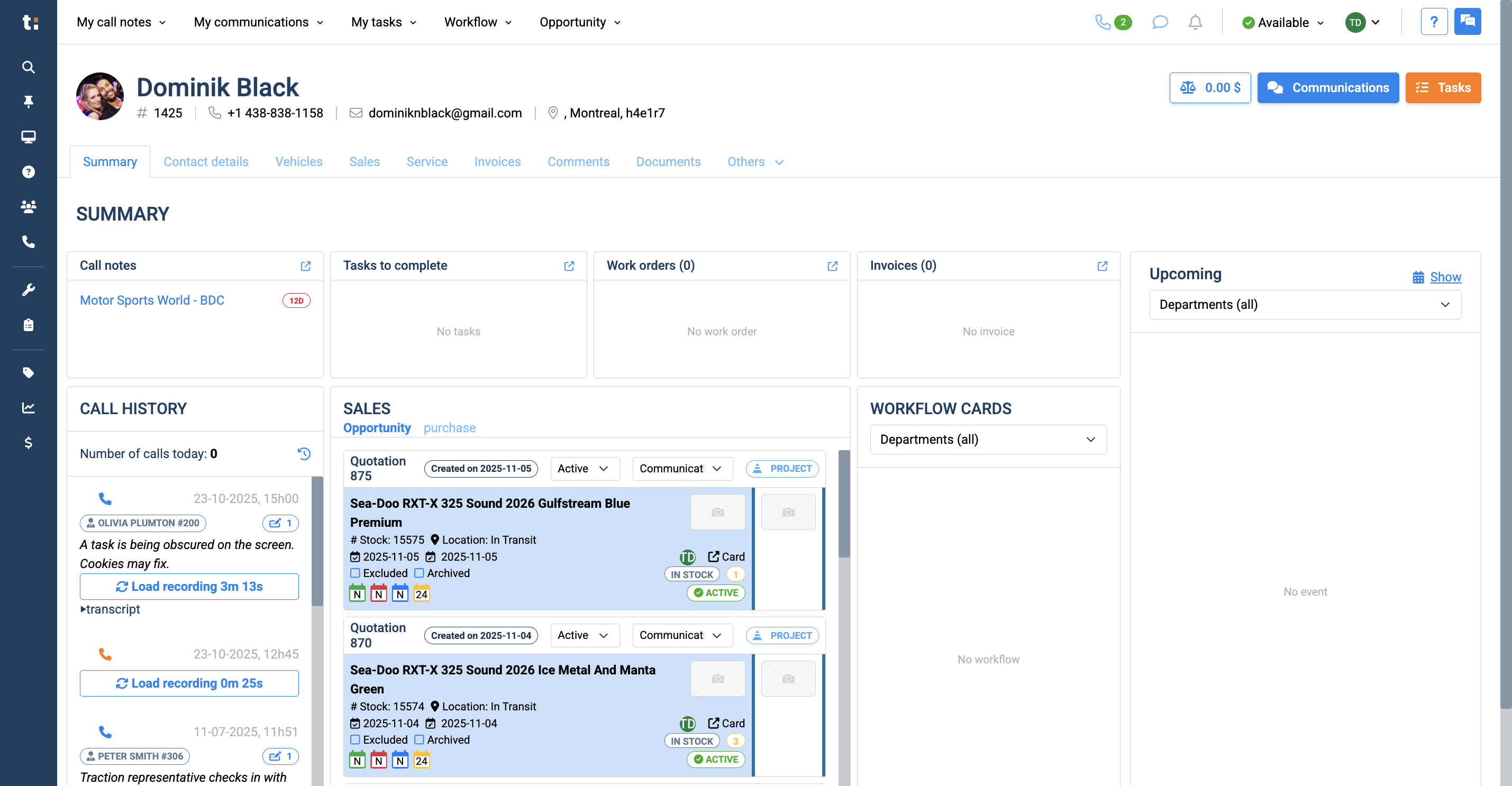Expand the Upcoming Departments (all) dropdown

pyautogui.click(x=1305, y=305)
